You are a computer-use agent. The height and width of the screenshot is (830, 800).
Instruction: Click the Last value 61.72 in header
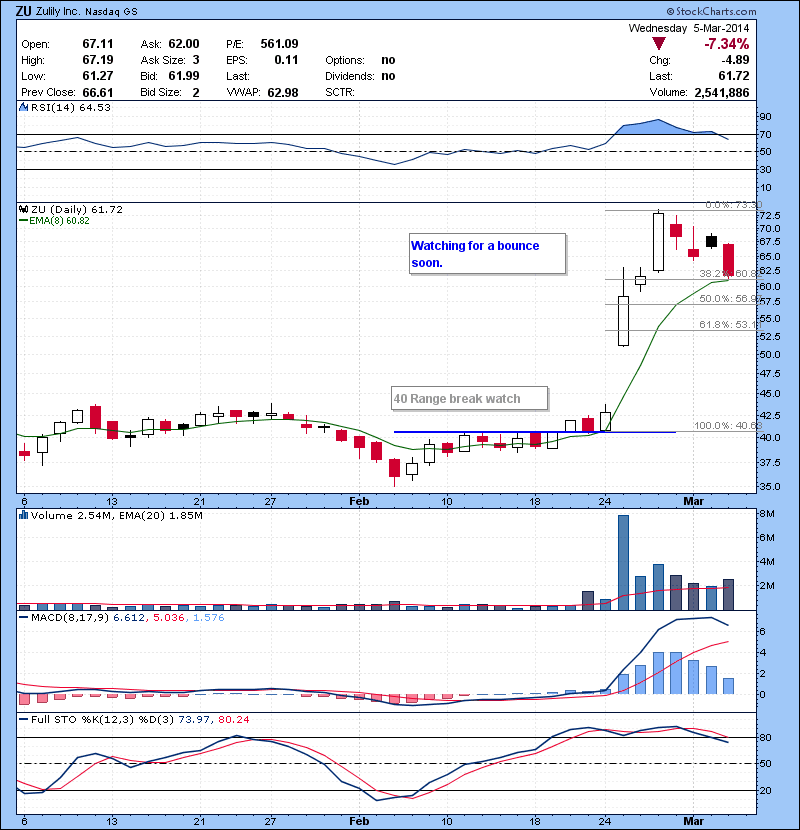[x=734, y=76]
